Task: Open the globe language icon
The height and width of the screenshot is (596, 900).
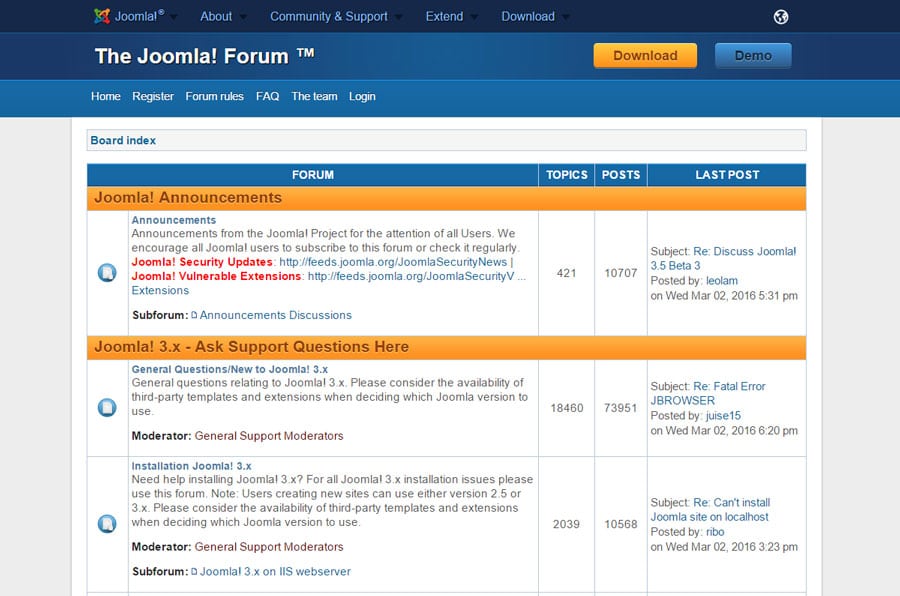Action: click(x=781, y=17)
